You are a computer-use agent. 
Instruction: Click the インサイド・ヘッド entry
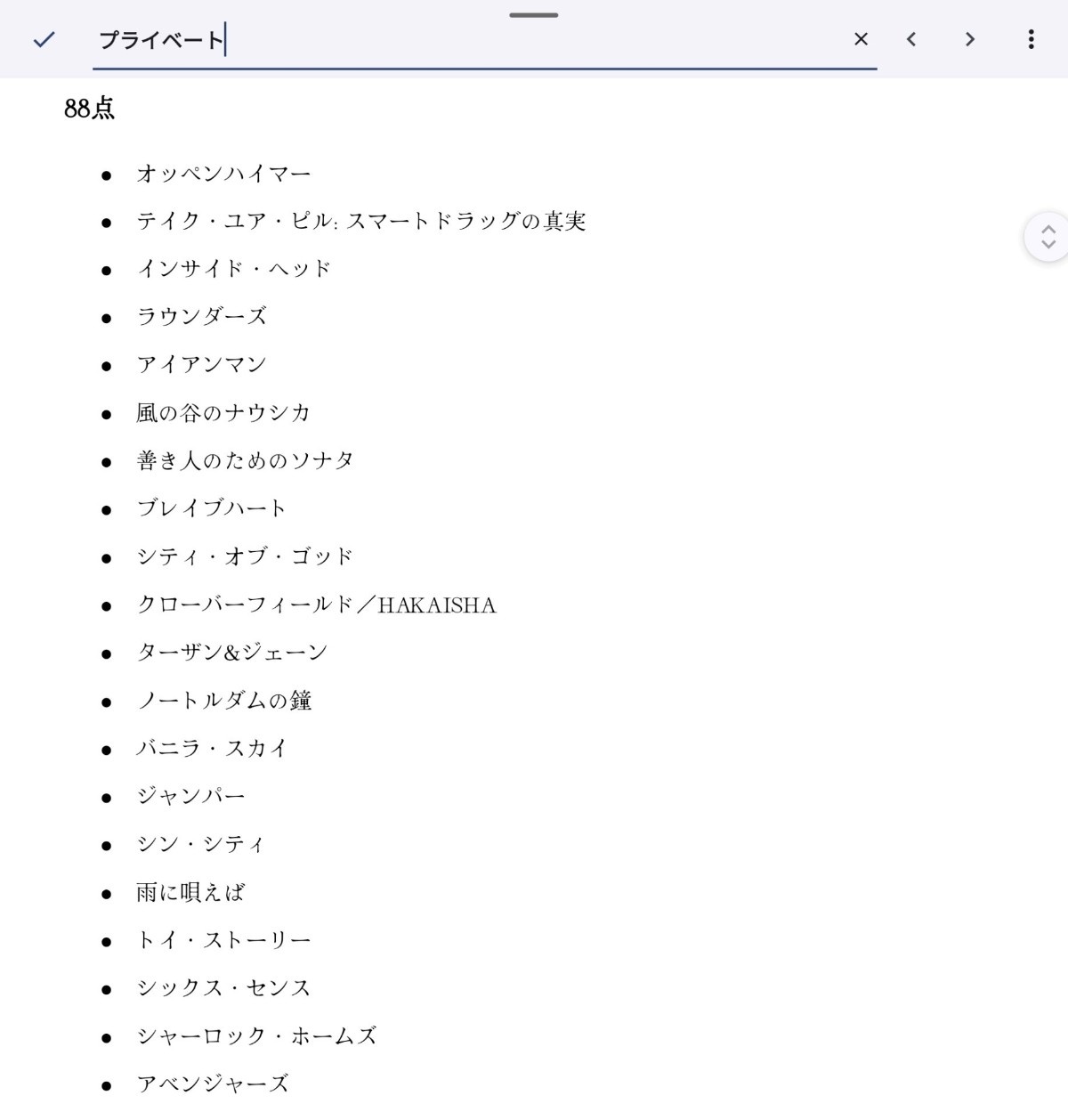click(x=234, y=269)
